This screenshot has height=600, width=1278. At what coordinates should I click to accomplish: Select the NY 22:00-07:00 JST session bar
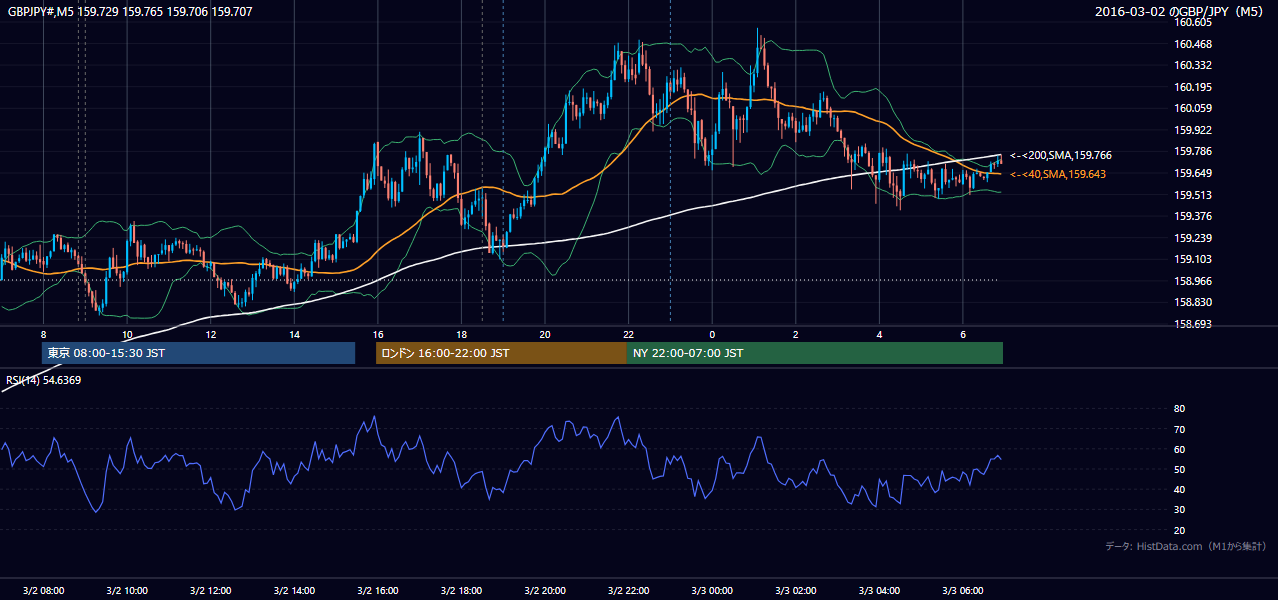pos(815,353)
